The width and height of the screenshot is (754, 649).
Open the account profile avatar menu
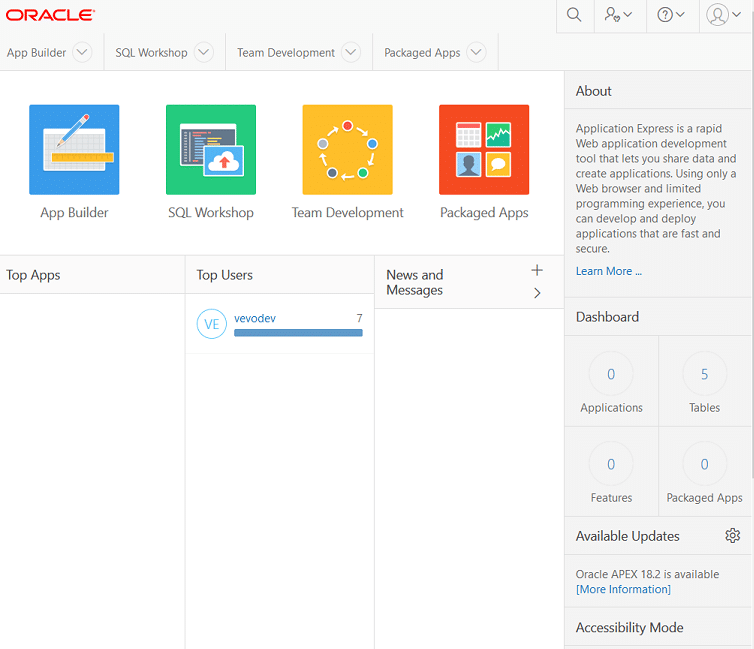(x=723, y=15)
